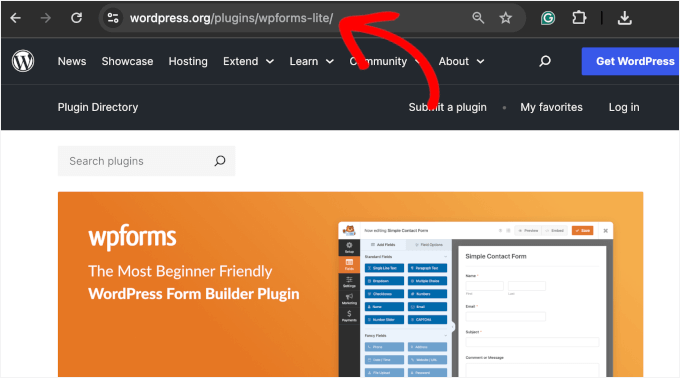Go back with the browser back arrow
680x378 pixels.
16,18
